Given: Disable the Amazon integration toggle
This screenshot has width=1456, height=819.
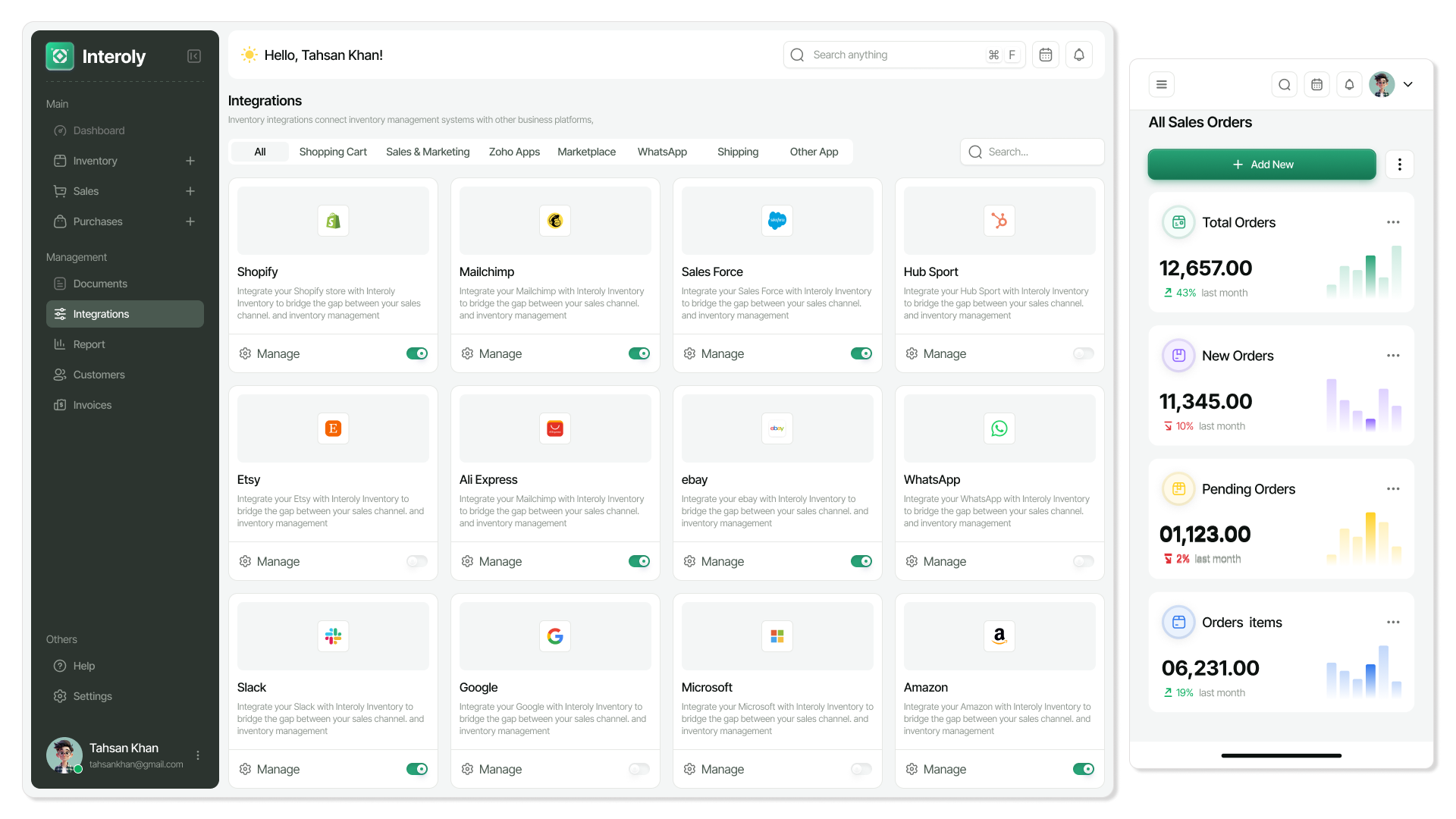Looking at the screenshot, I should tap(1084, 769).
